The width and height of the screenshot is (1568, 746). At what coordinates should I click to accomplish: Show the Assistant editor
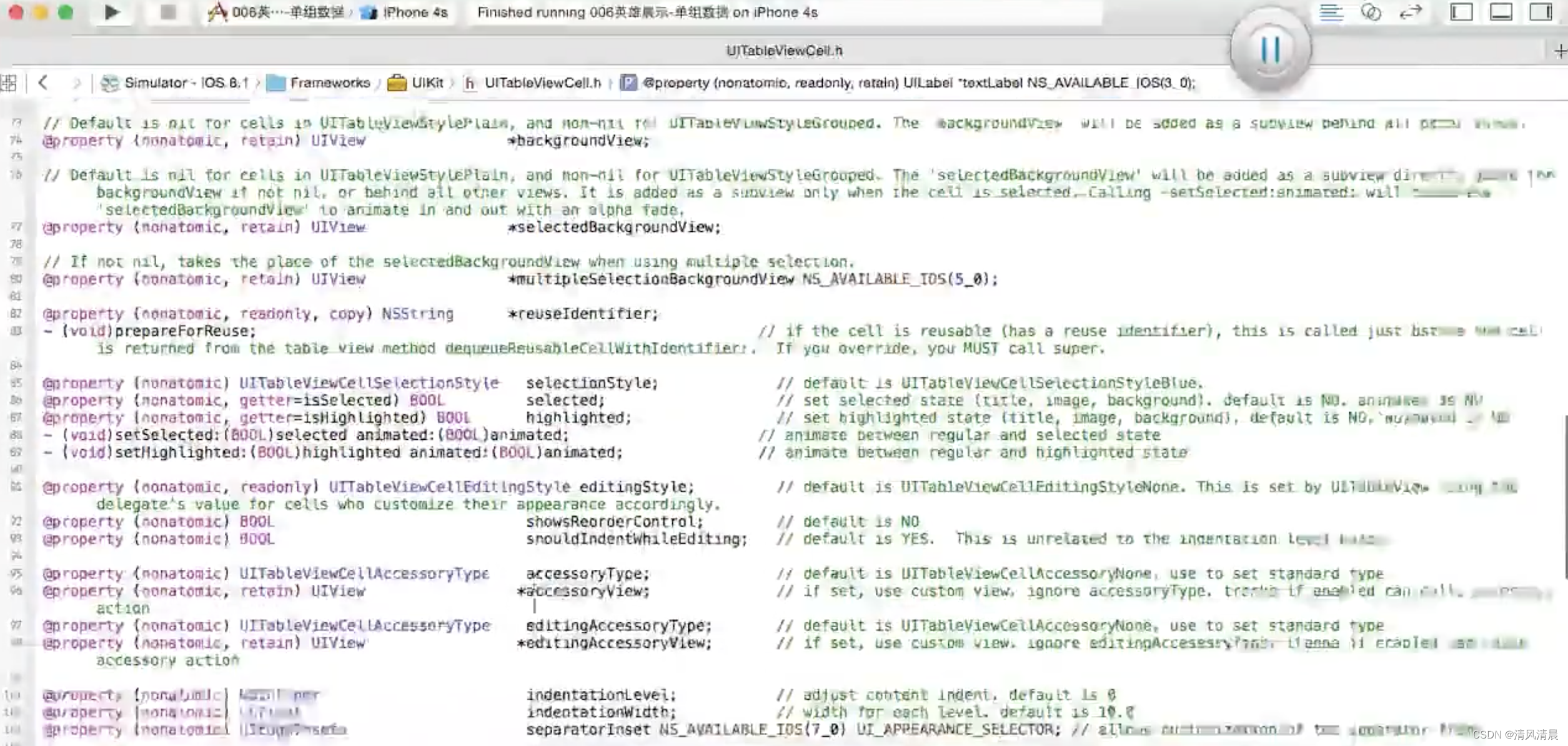pos(1371,12)
